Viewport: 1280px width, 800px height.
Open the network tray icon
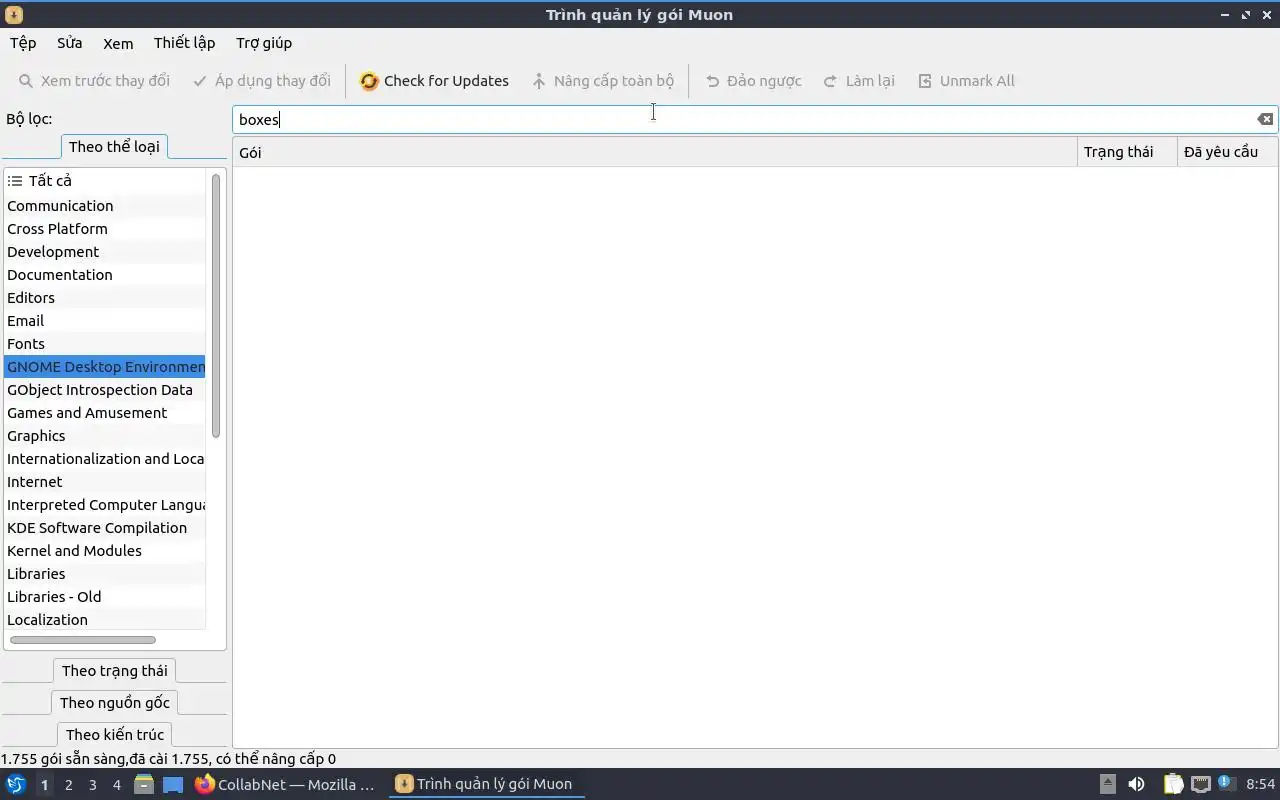pyautogui.click(x=1200, y=785)
